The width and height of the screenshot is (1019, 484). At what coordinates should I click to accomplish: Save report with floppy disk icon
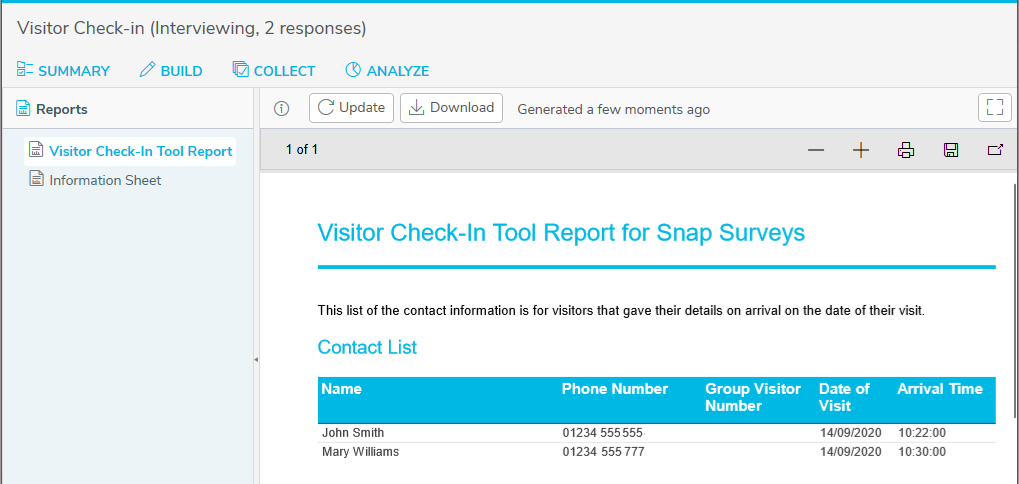[x=951, y=151]
